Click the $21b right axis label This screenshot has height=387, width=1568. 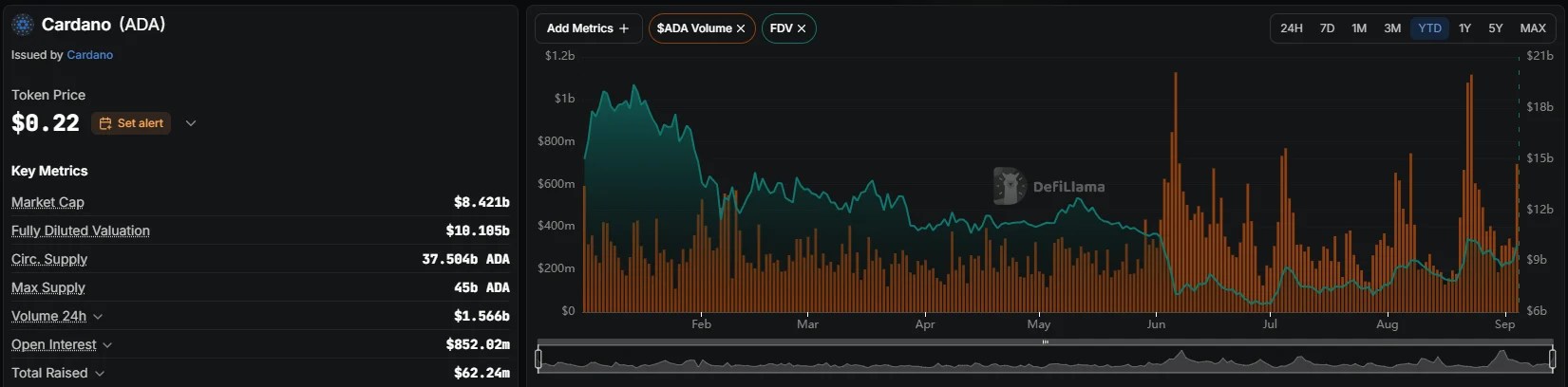tap(1540, 56)
